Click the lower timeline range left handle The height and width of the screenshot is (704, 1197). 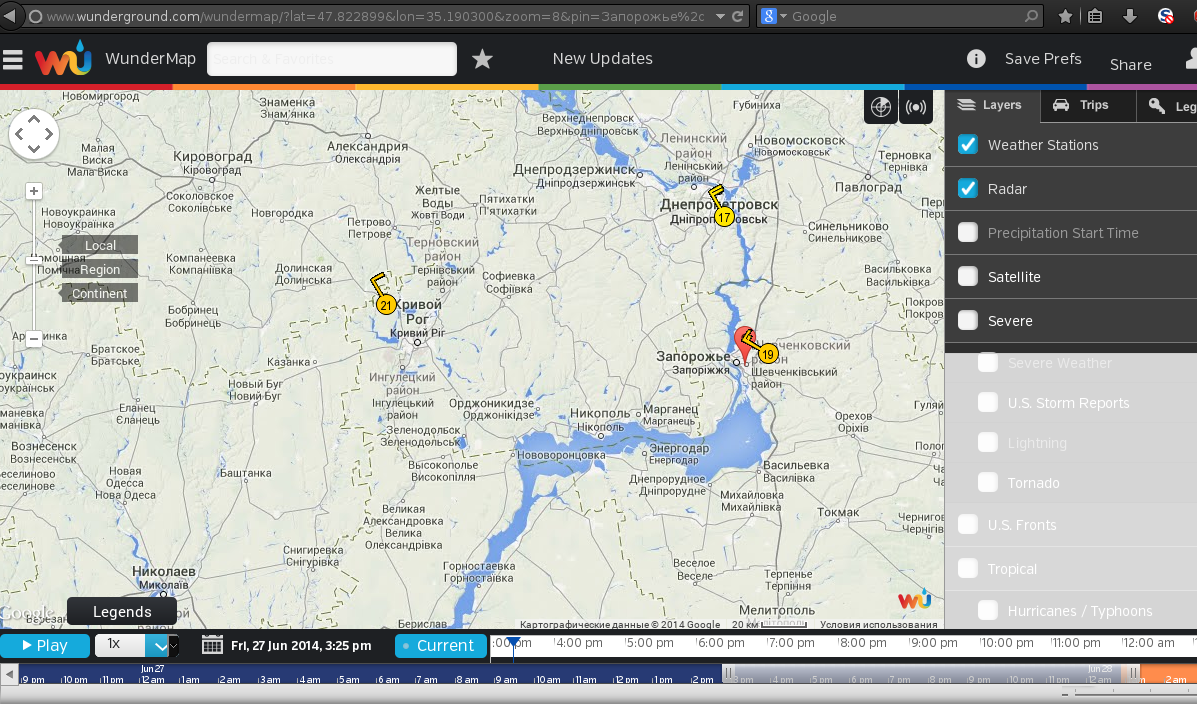[728, 673]
